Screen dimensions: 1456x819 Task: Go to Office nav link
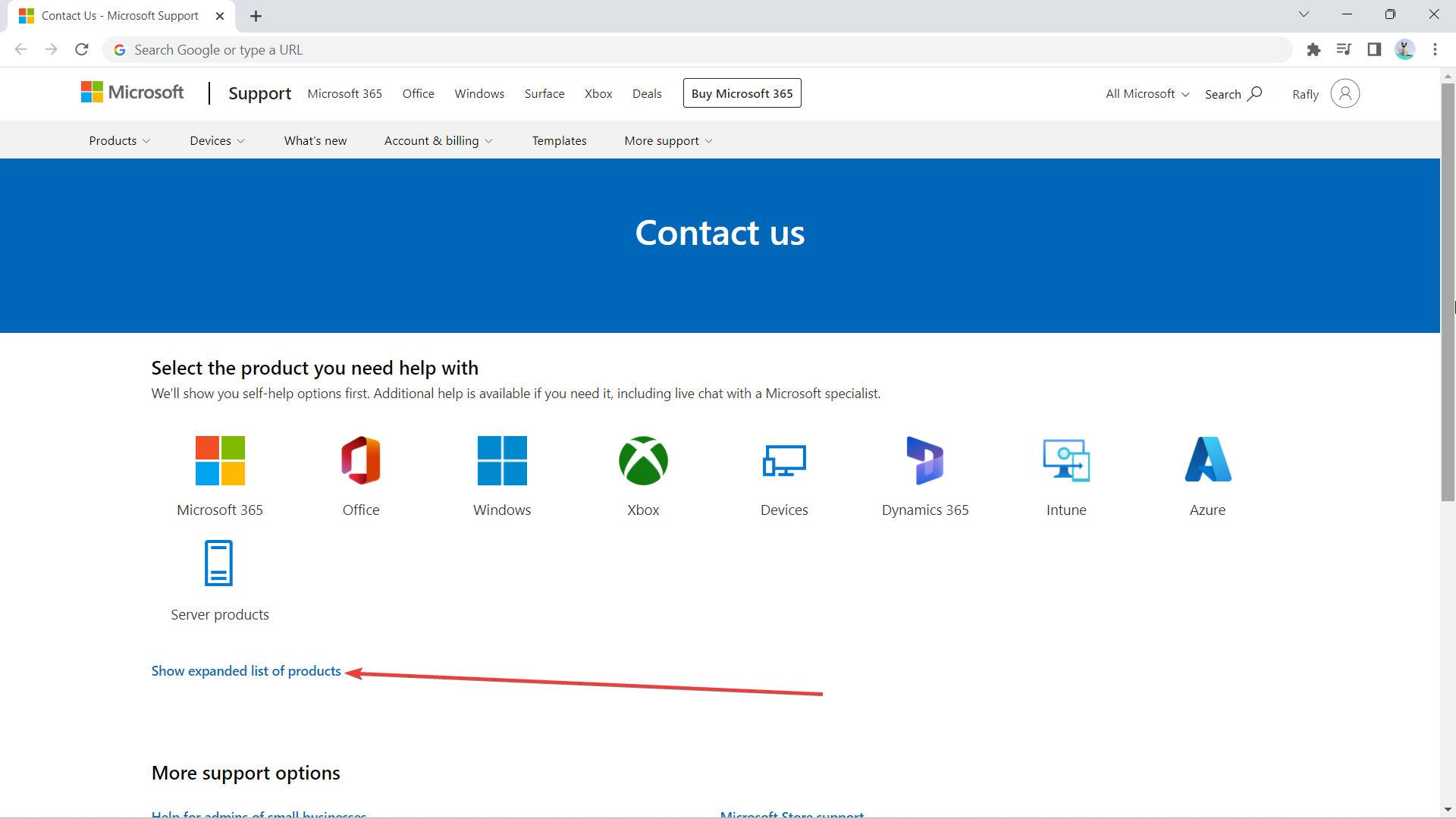(419, 94)
